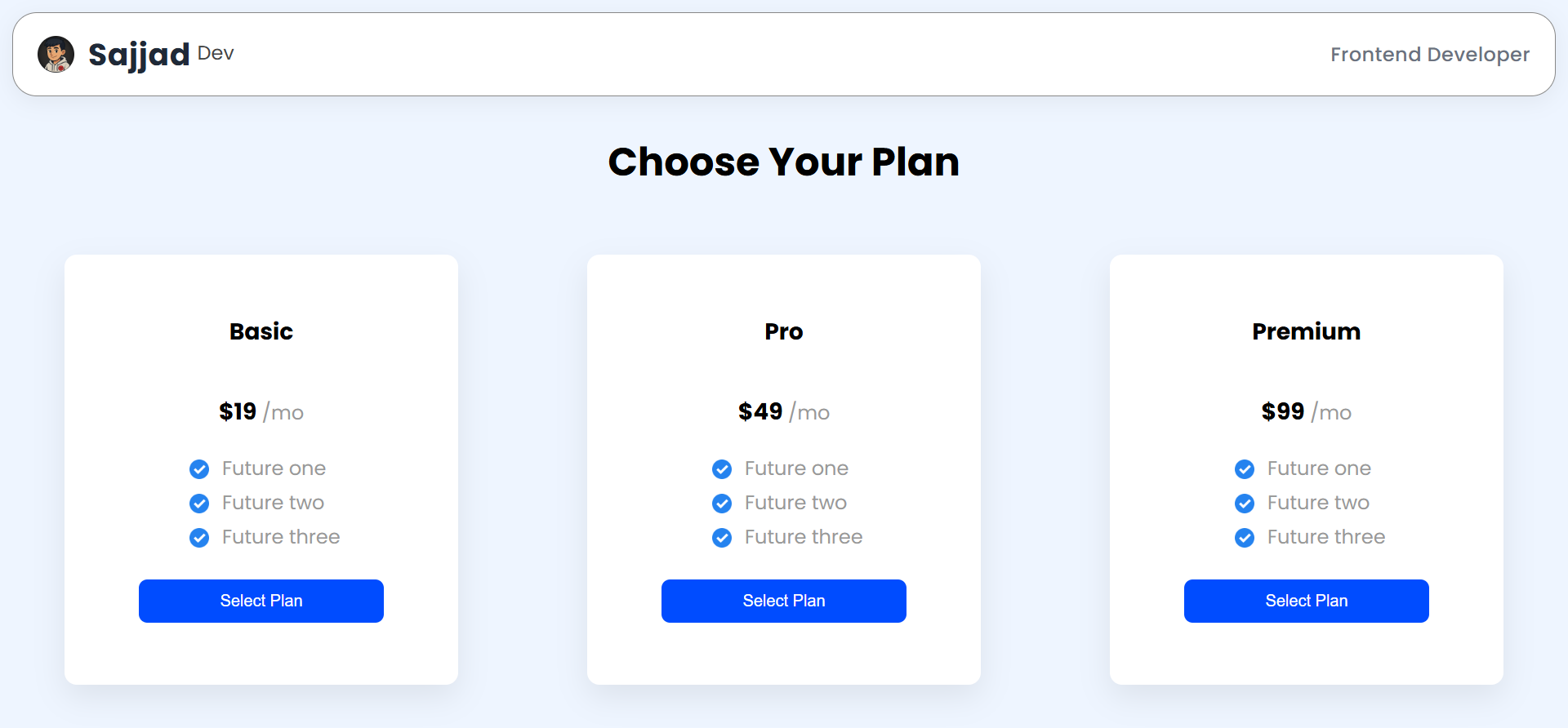Select the Basic plan button
This screenshot has width=1568, height=728.
point(261,601)
